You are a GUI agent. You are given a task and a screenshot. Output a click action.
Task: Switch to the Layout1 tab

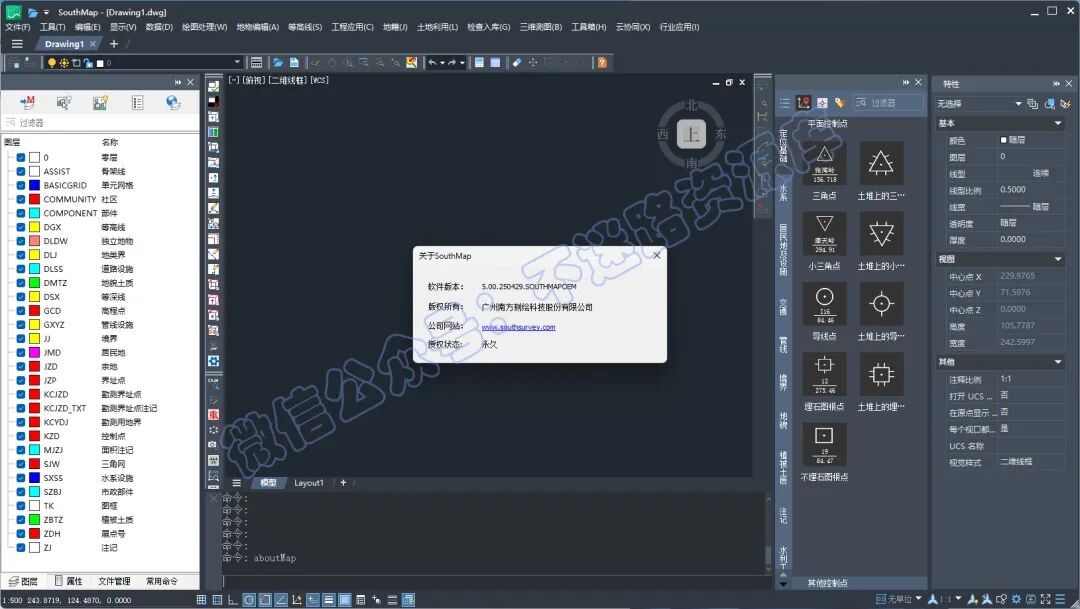click(309, 483)
